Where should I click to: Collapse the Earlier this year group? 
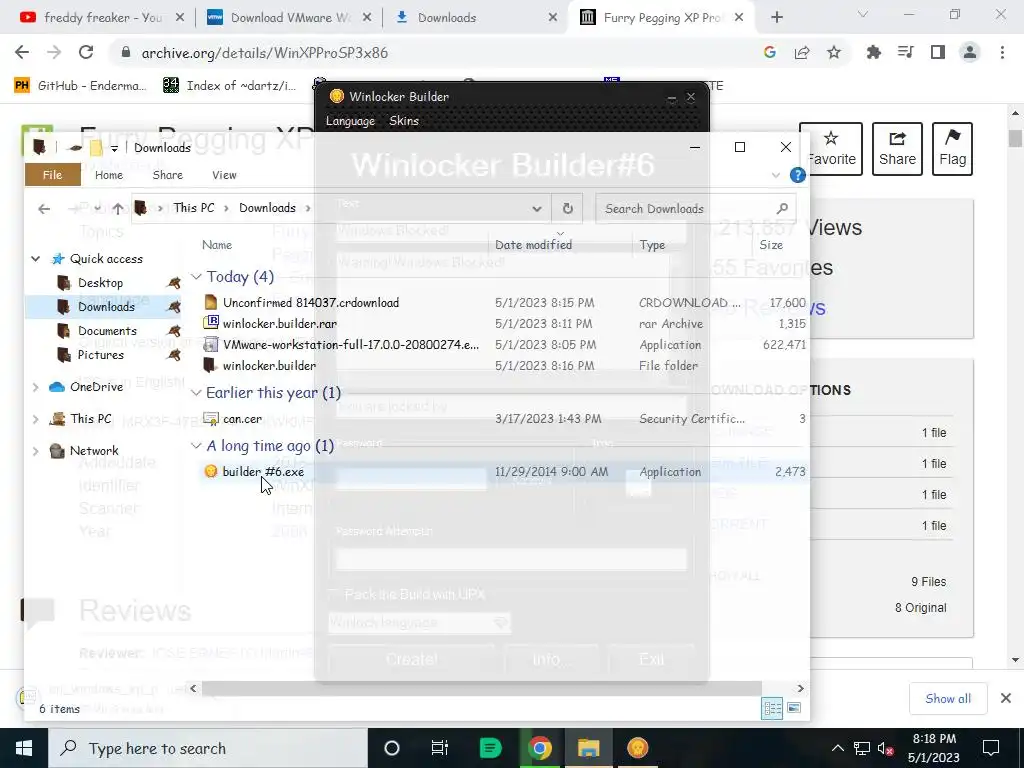point(196,393)
